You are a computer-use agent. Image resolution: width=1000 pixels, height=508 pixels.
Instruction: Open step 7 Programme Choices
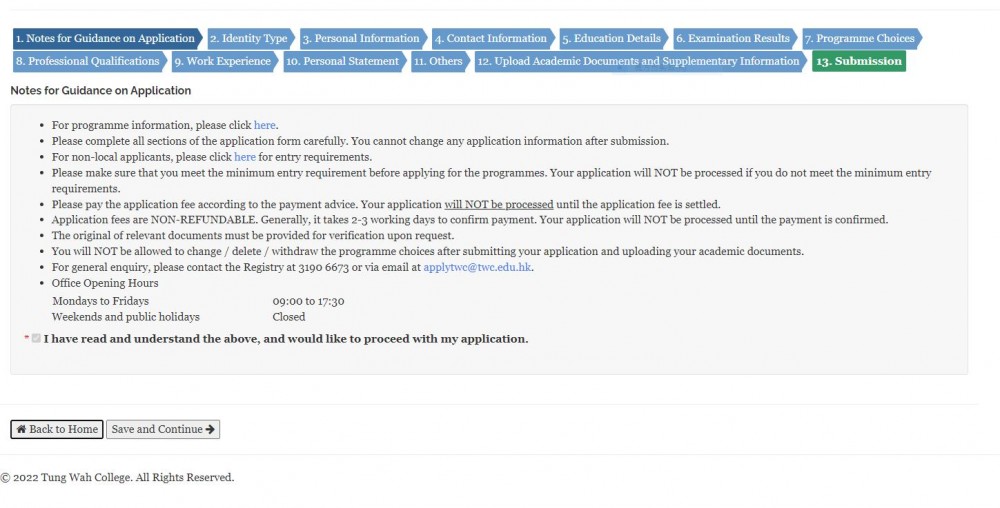[862, 38]
